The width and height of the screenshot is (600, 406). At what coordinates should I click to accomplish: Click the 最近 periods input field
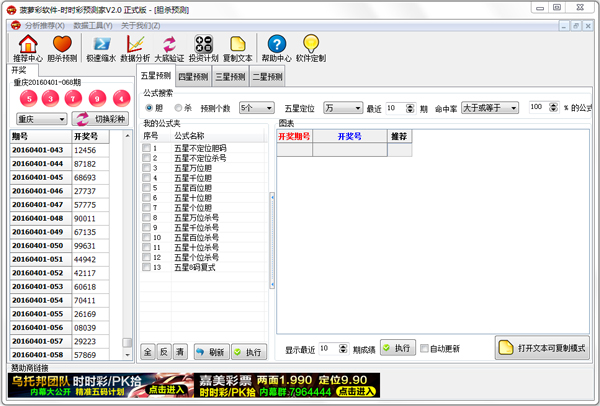coord(396,108)
